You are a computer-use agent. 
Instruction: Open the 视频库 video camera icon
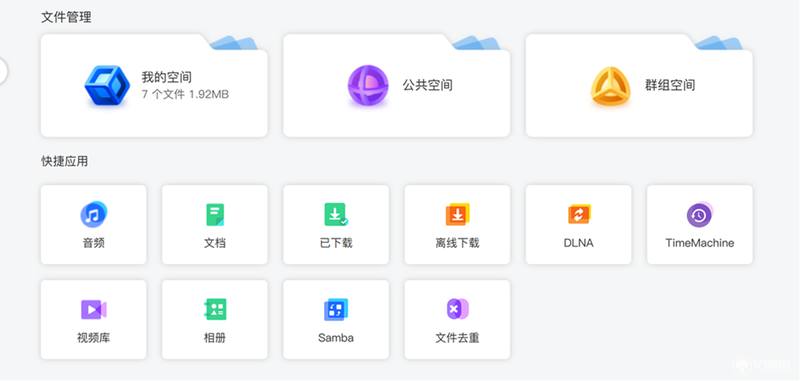93,310
